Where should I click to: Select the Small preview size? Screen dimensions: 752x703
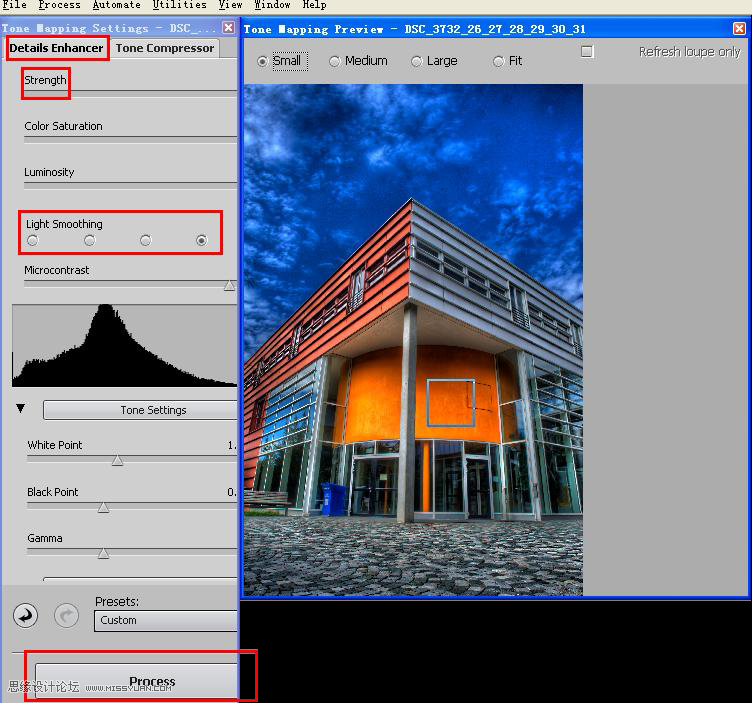(x=262, y=61)
